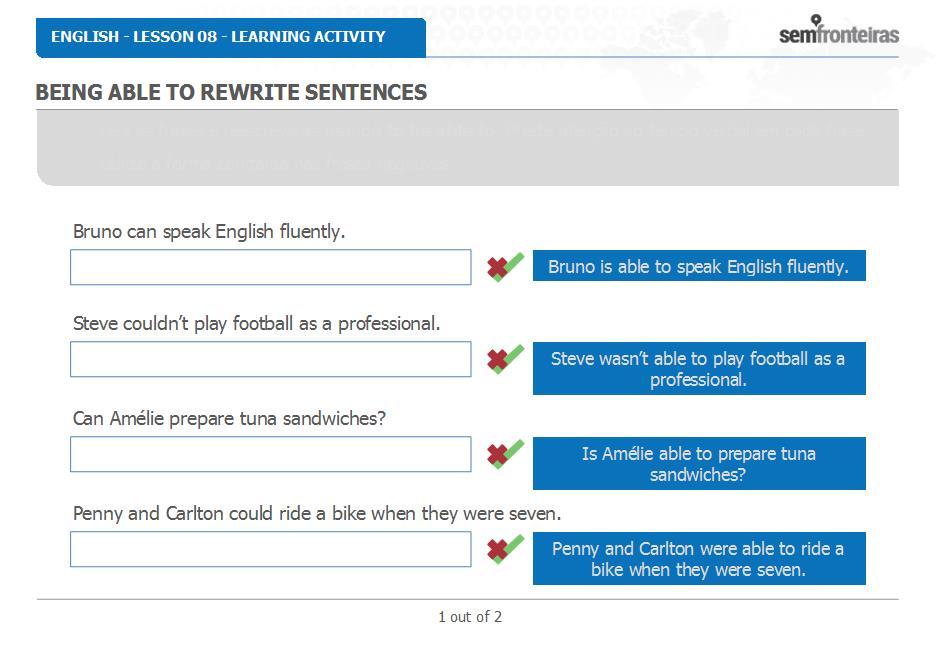
Task: Click the location pin above semfronteiras logo
Action: (816, 20)
